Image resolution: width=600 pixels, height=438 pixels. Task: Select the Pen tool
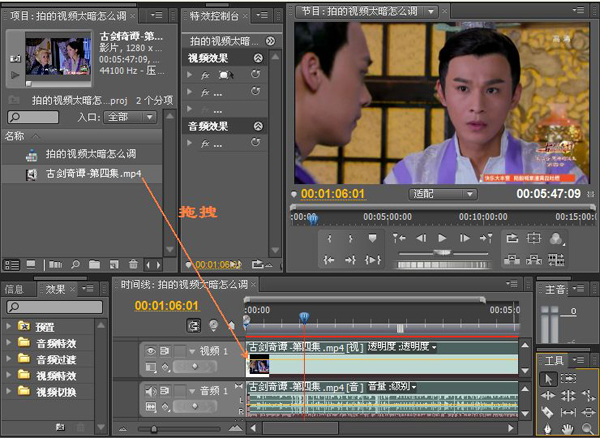click(x=548, y=429)
